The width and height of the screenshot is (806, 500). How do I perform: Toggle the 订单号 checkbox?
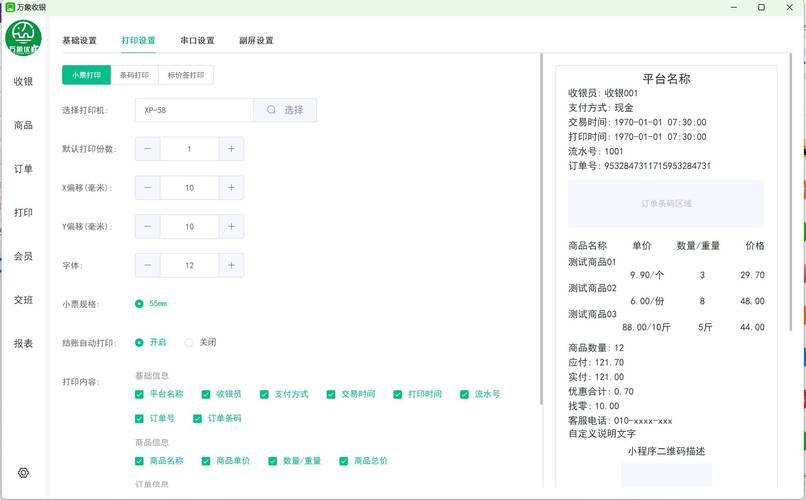coord(139,418)
